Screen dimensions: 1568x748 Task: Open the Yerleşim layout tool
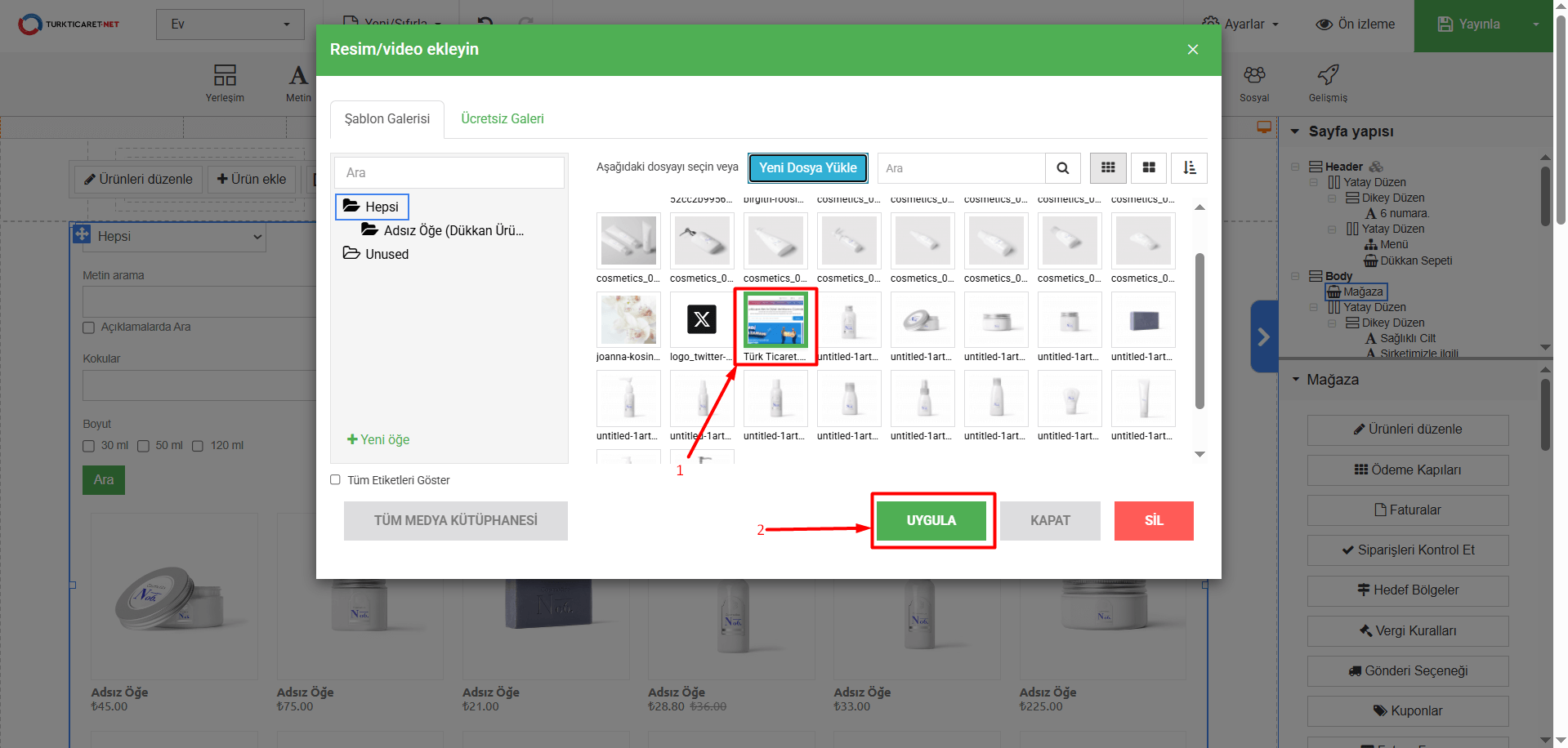225,83
